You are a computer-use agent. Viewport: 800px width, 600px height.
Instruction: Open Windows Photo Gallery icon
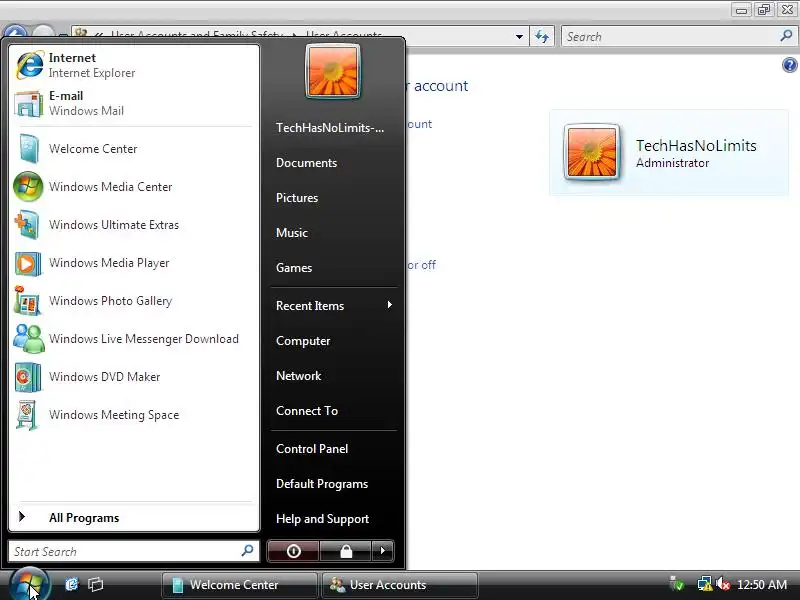pos(27,301)
